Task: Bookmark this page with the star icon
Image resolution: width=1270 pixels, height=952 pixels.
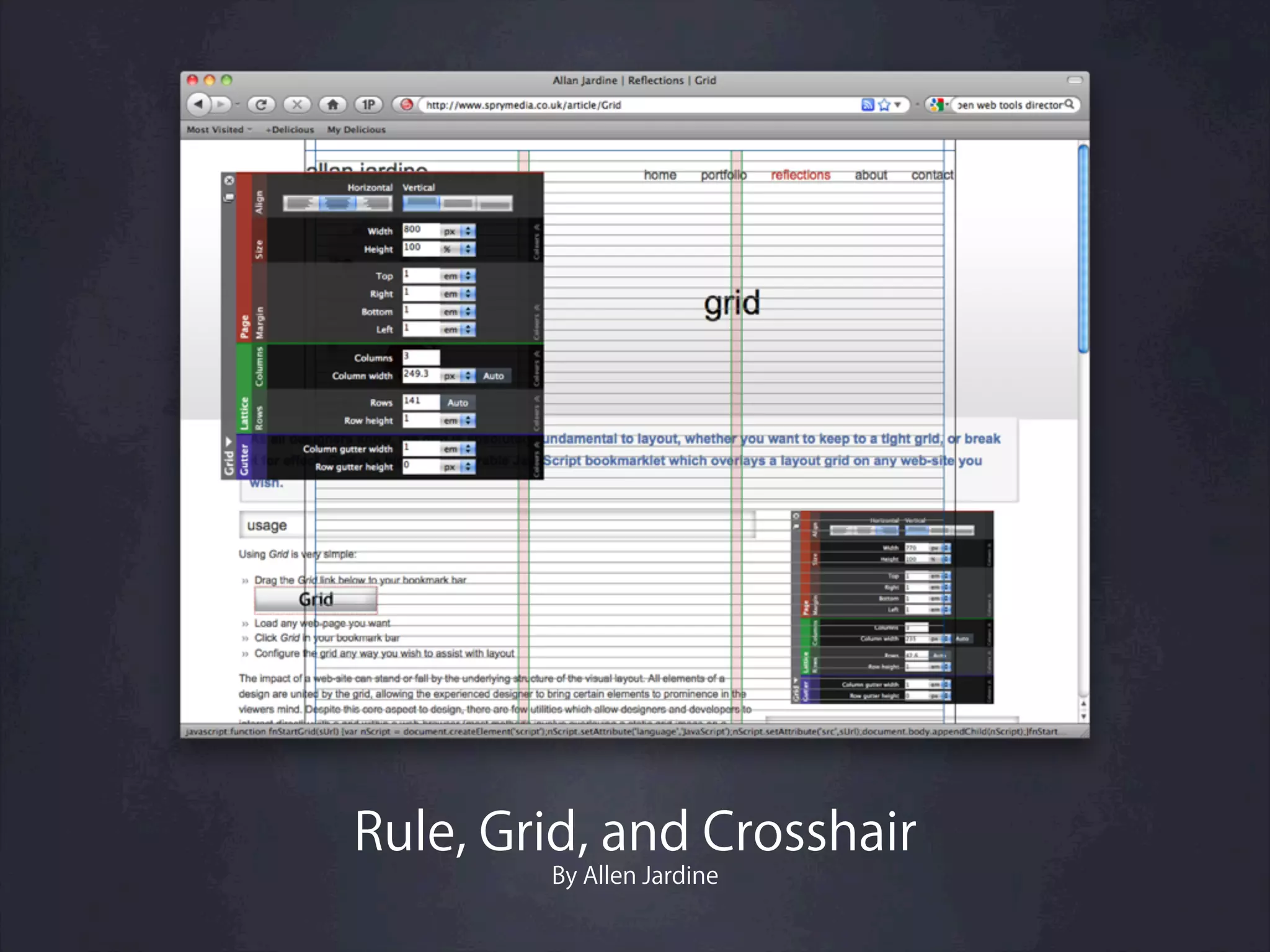Action: pos(884,105)
